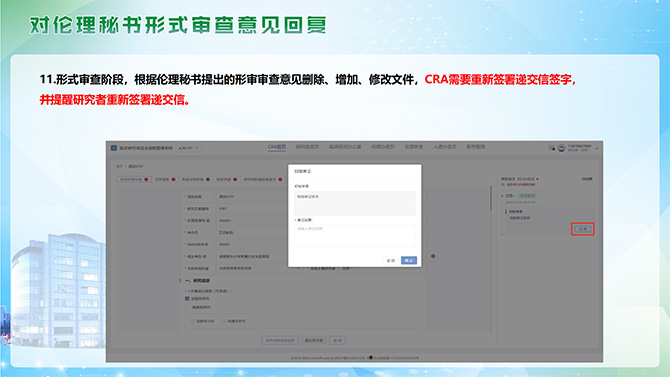Select the 保密承诺 sub-tab
The width and height of the screenshot is (670, 377).
226,180
